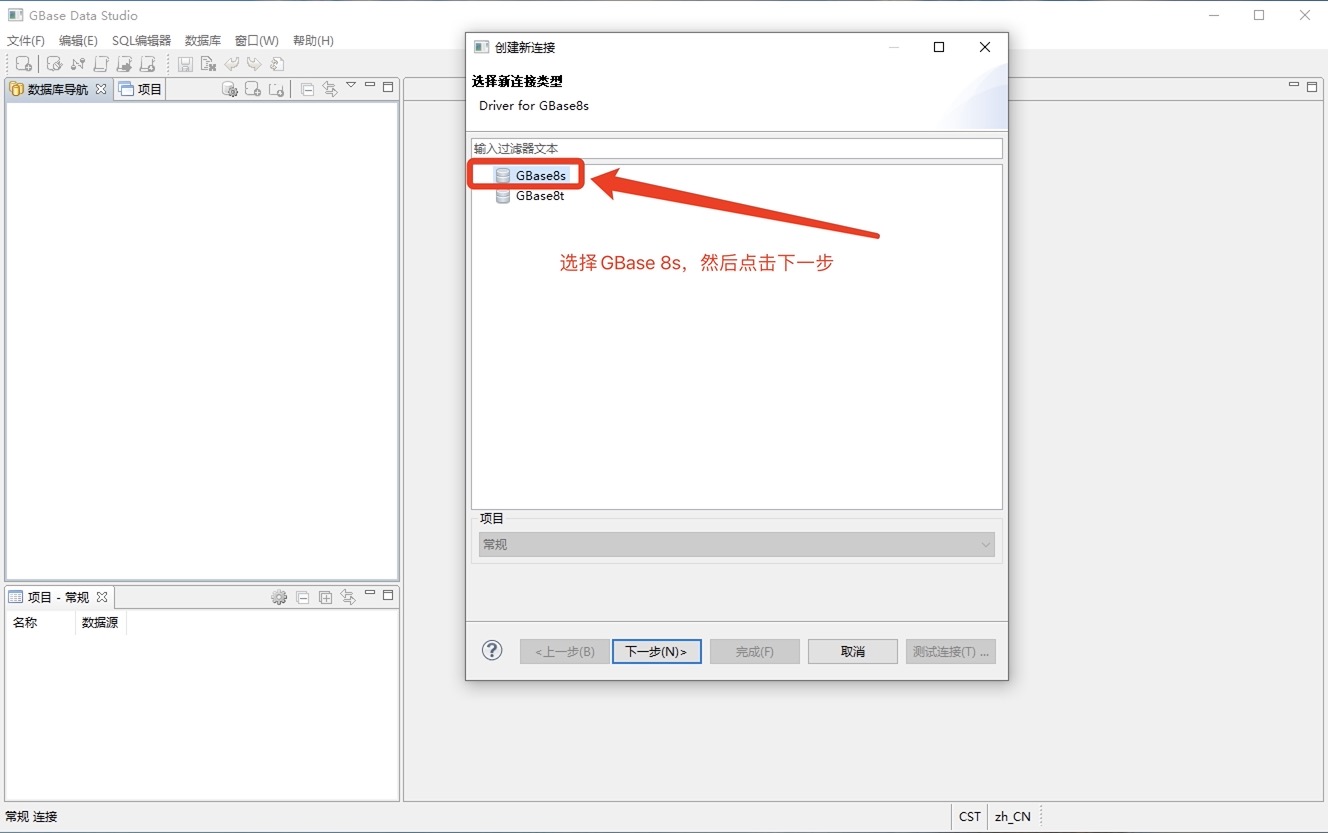Click the 完成(F) button
The width and height of the screenshot is (1328, 833).
coord(755,651)
